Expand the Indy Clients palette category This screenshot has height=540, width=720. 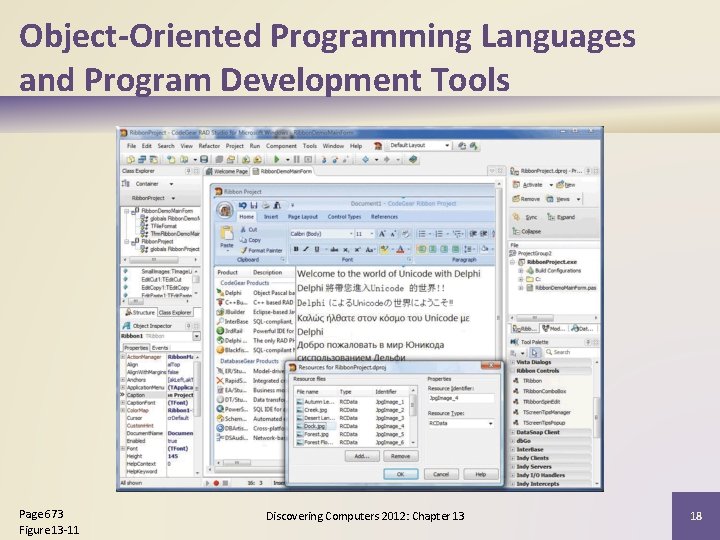[x=513, y=458]
